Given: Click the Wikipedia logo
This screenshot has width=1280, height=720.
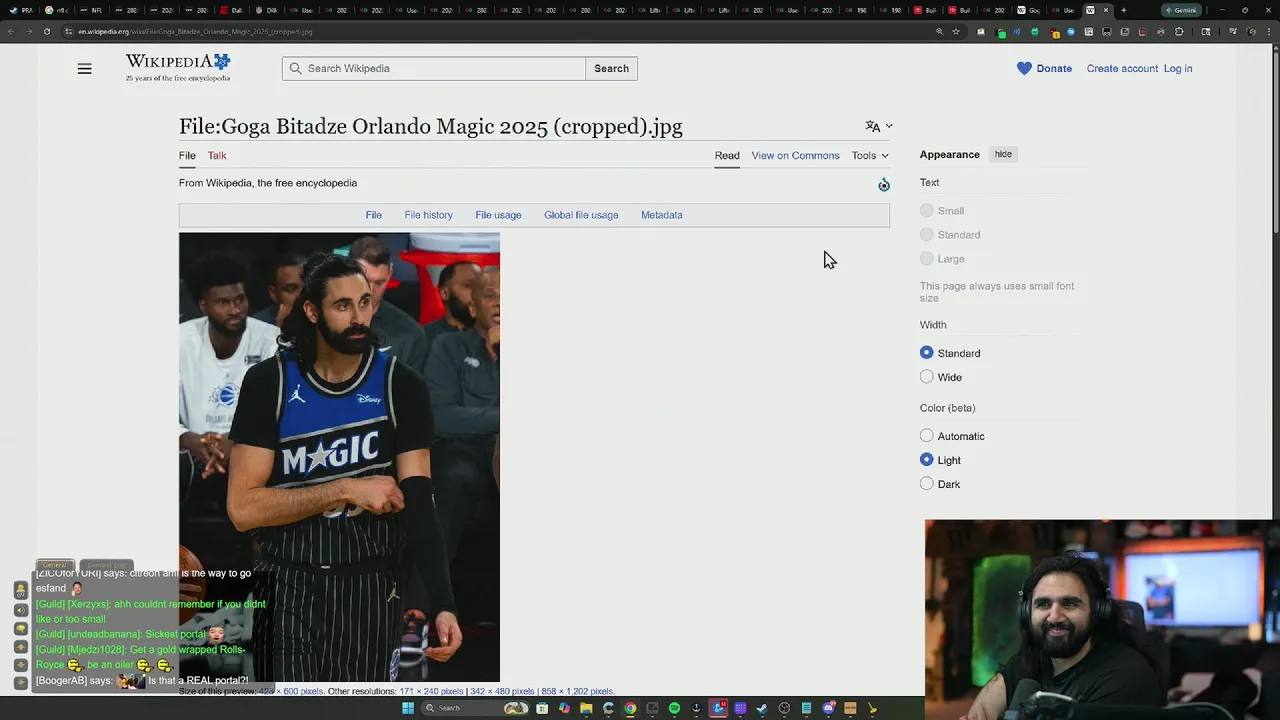Looking at the screenshot, I should pos(178,67).
